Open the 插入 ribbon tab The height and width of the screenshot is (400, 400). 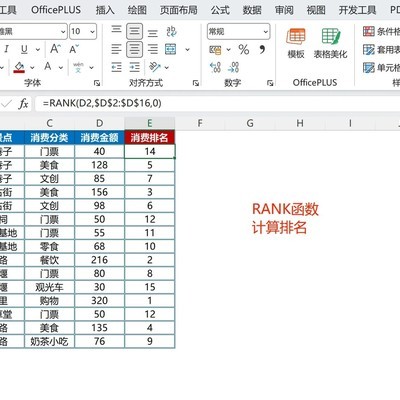point(105,10)
